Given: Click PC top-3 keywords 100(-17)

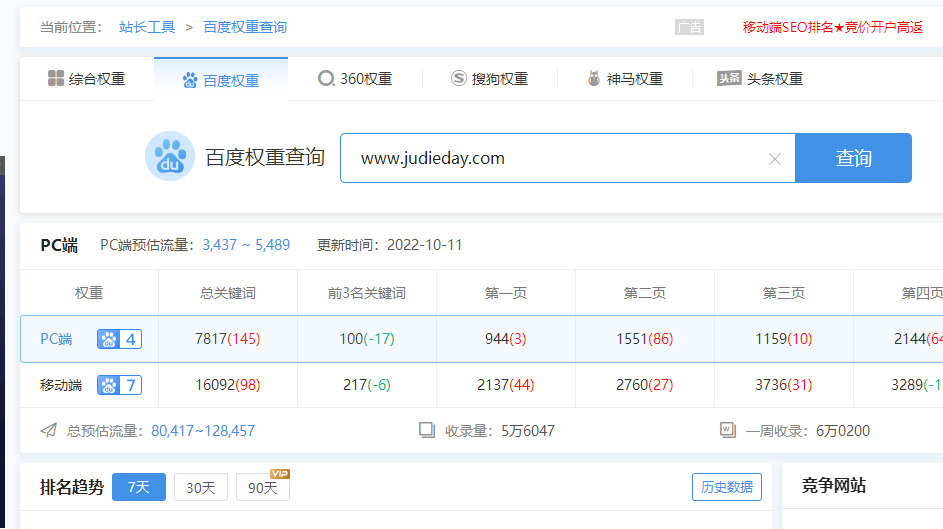Looking at the screenshot, I should point(367,339).
